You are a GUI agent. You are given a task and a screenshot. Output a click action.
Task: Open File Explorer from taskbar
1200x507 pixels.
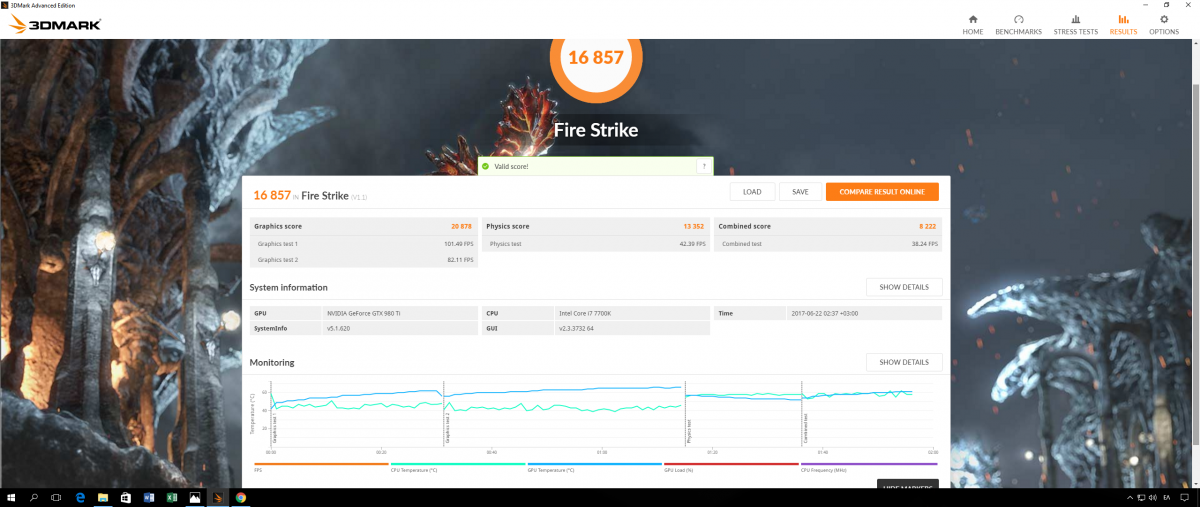click(103, 497)
